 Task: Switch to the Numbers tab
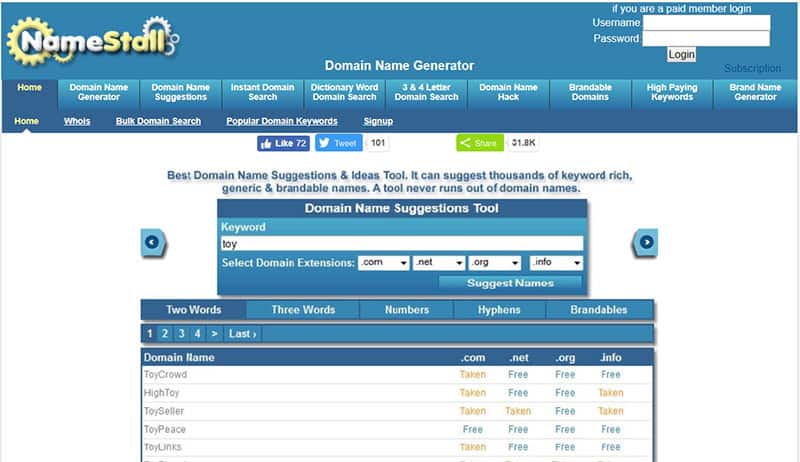click(407, 310)
